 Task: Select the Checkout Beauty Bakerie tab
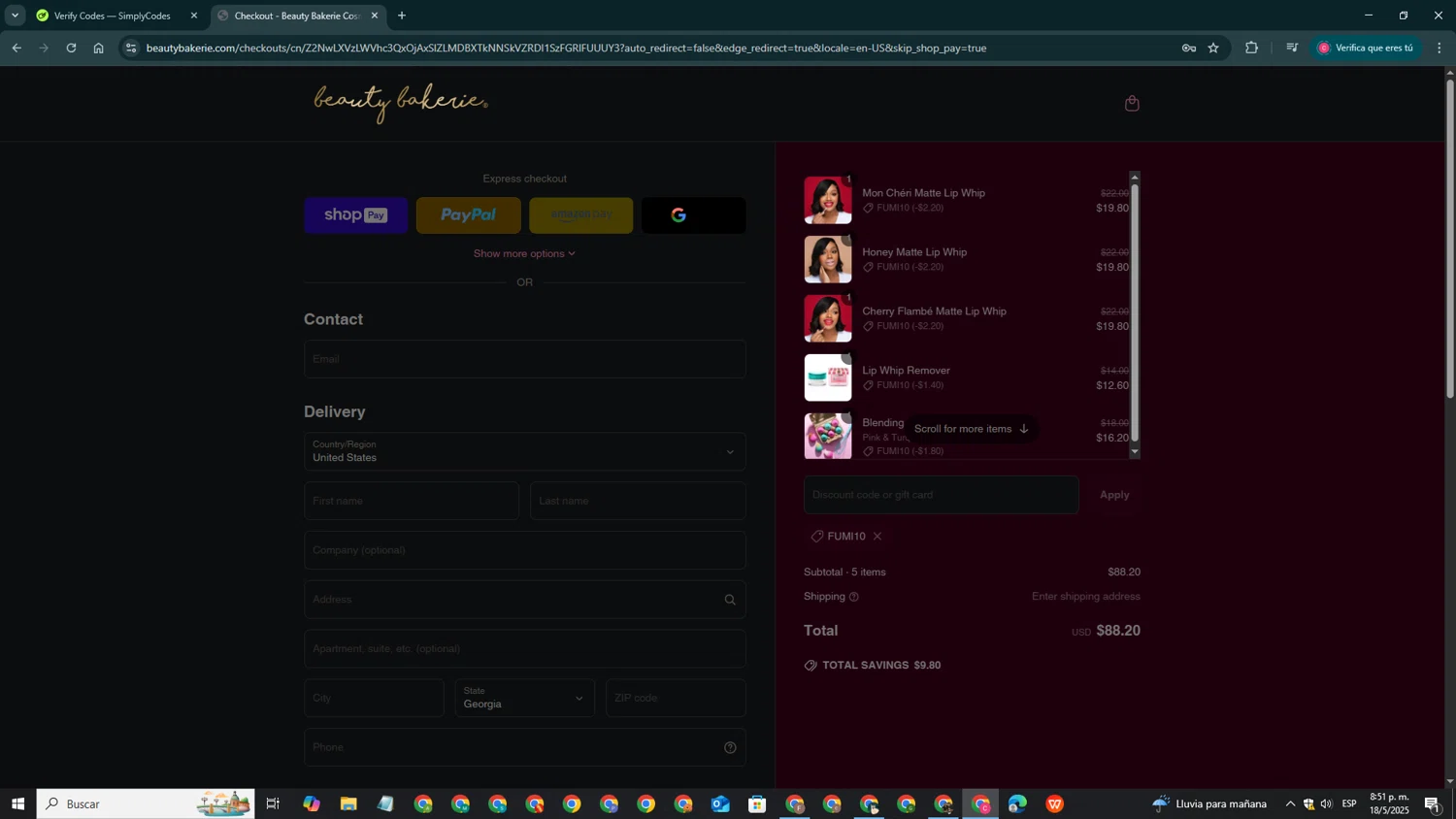pyautogui.click(x=298, y=16)
